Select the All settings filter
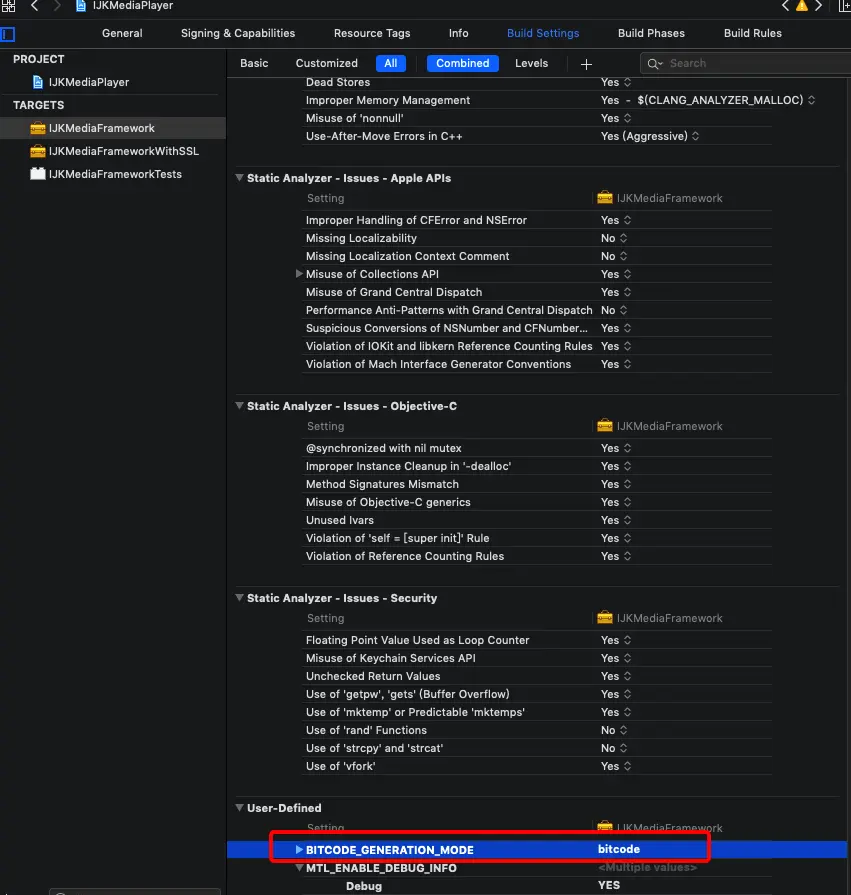 point(391,63)
